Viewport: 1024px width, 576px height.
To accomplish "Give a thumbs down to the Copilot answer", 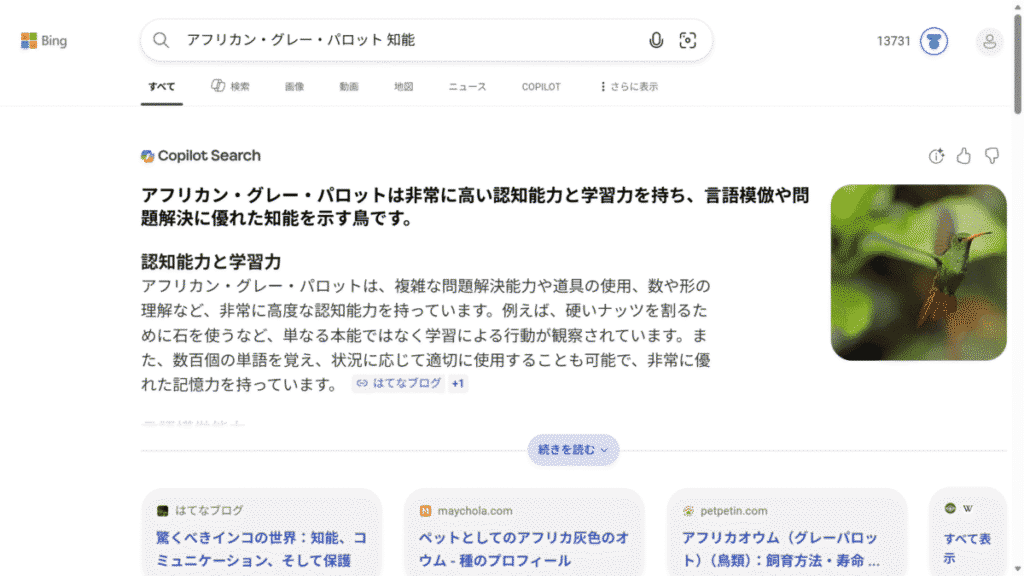I will [992, 157].
